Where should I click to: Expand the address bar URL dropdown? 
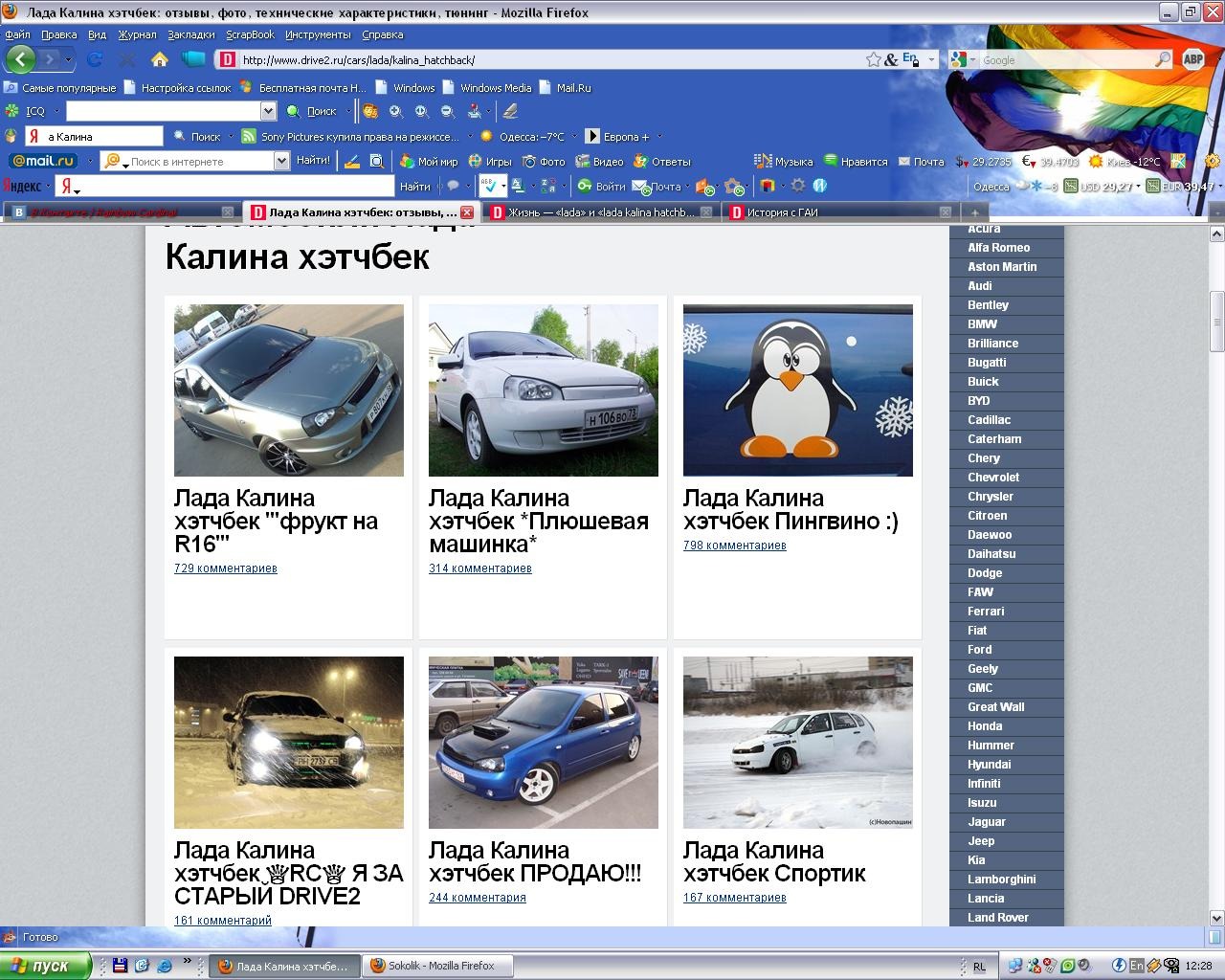(931, 59)
